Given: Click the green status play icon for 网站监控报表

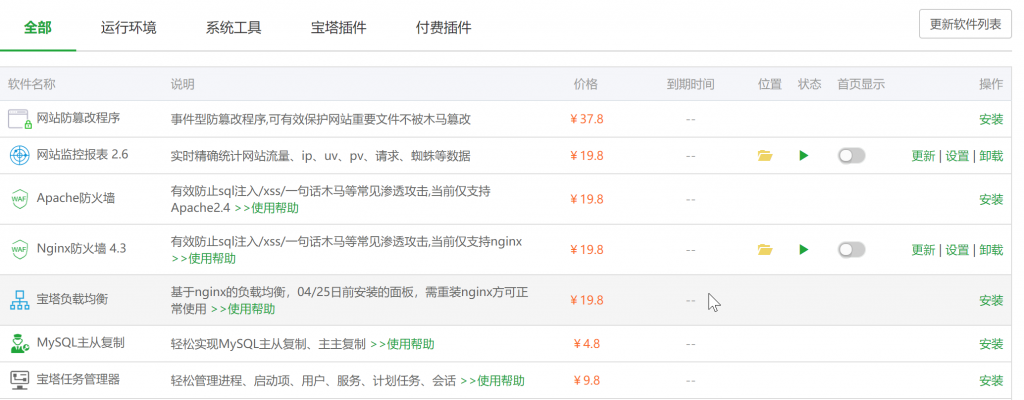Looking at the screenshot, I should click(x=804, y=156).
